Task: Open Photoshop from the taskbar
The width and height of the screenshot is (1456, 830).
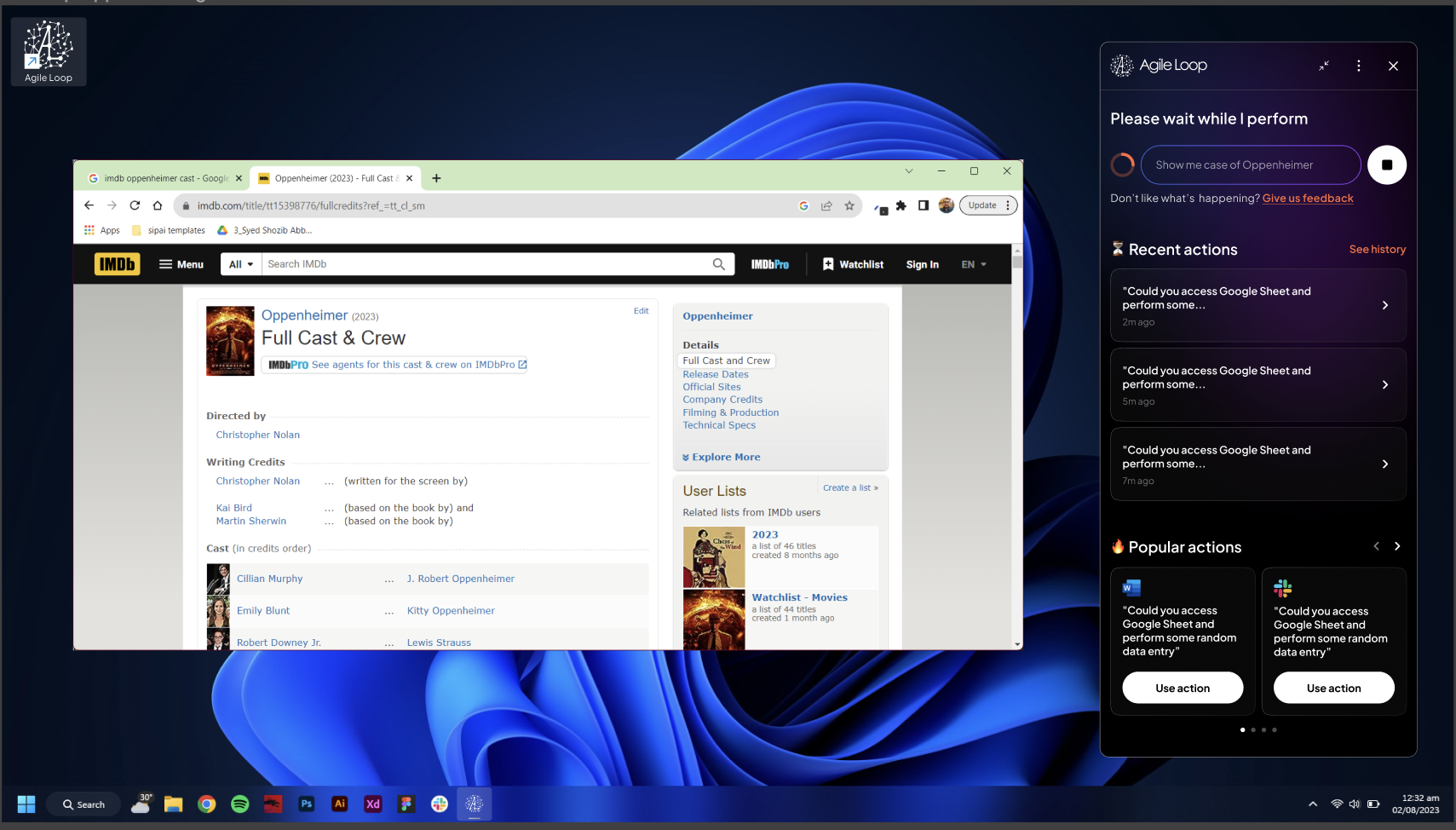Action: pos(307,804)
